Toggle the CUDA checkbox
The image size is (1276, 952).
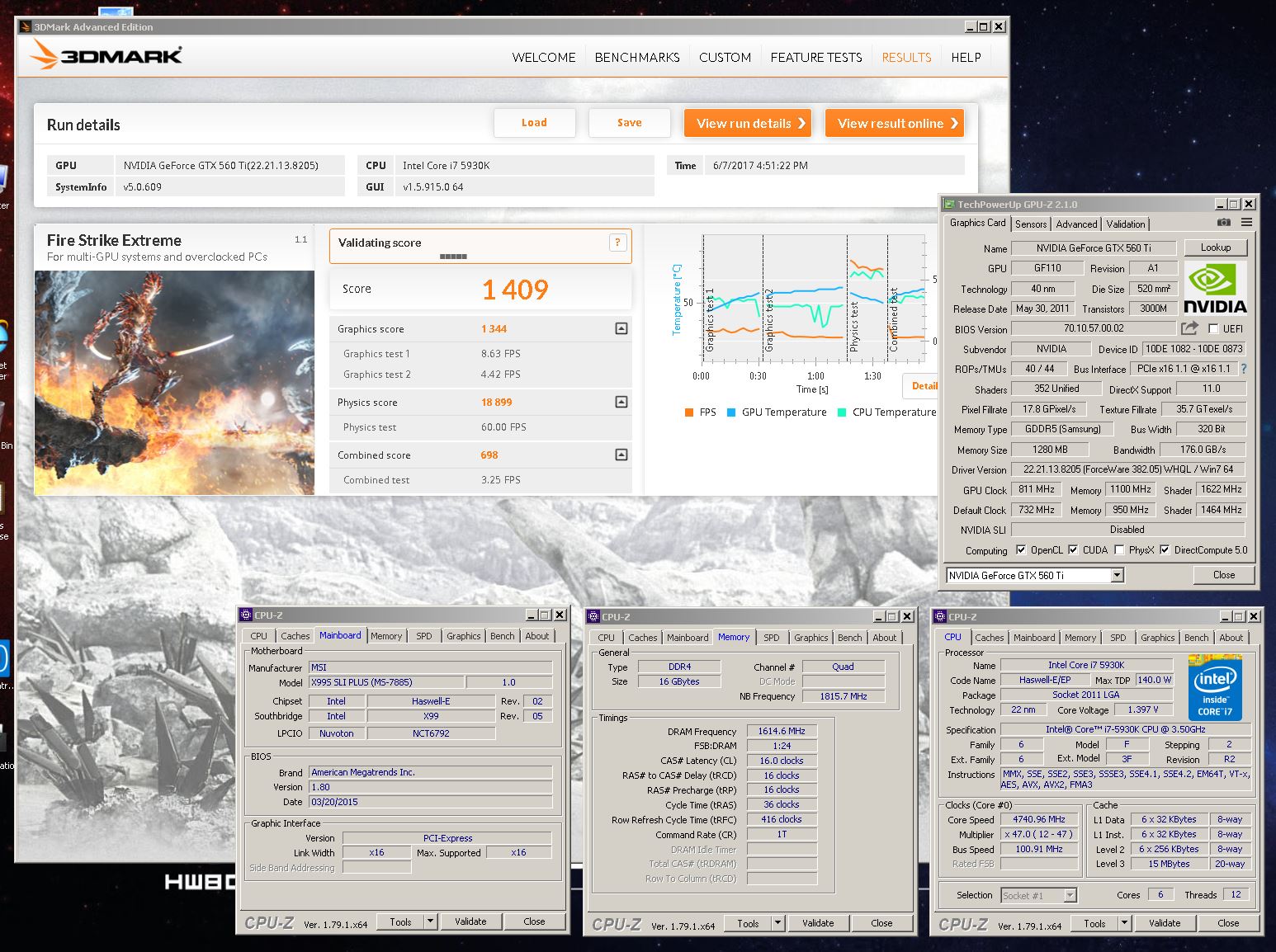pos(1073,549)
